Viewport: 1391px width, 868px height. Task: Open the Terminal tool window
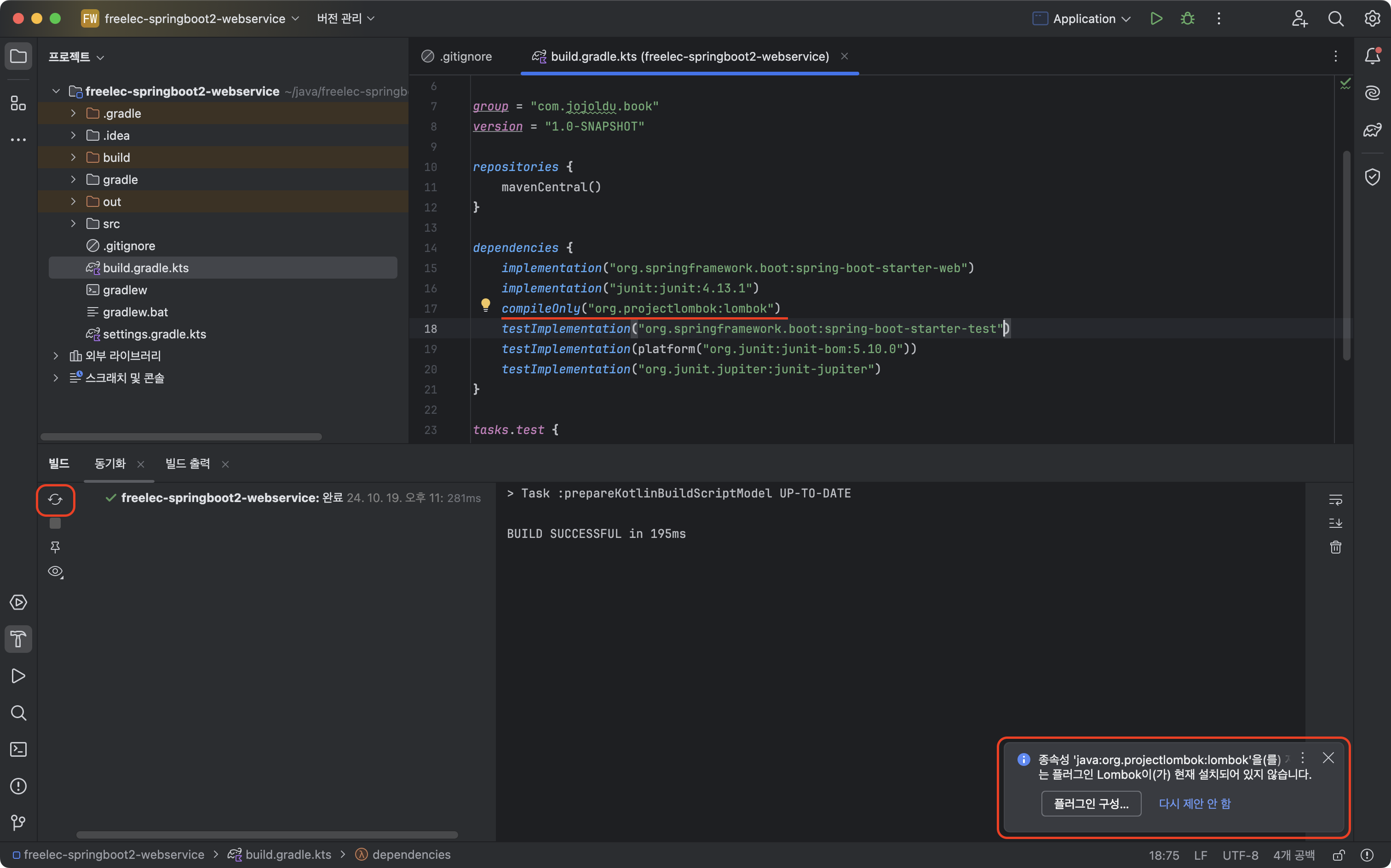pyautogui.click(x=18, y=749)
